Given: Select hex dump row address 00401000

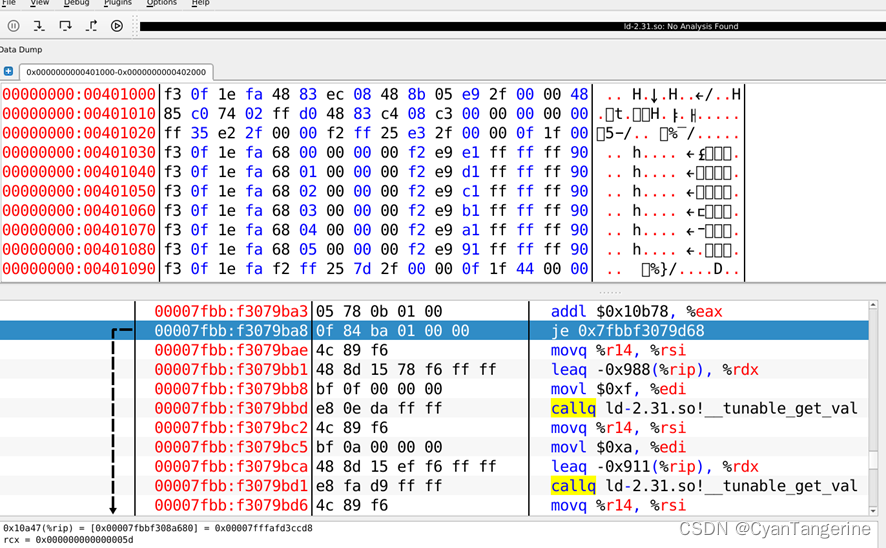Looking at the screenshot, I should tap(79, 94).
